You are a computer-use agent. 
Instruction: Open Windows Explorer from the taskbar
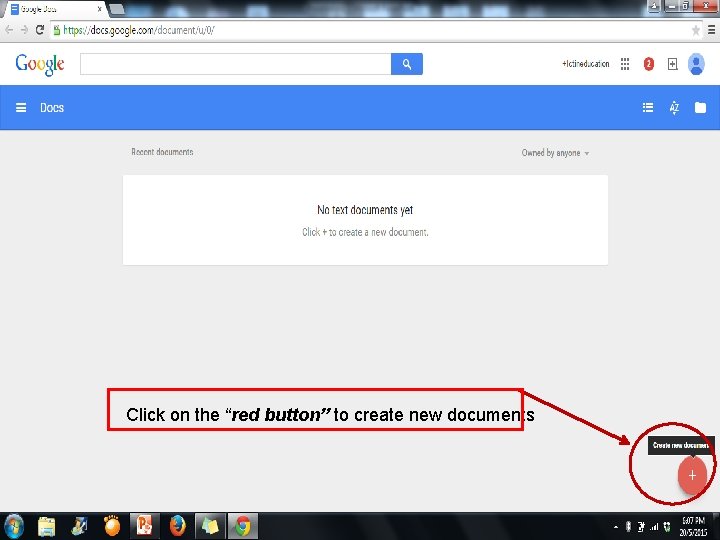coord(46,526)
